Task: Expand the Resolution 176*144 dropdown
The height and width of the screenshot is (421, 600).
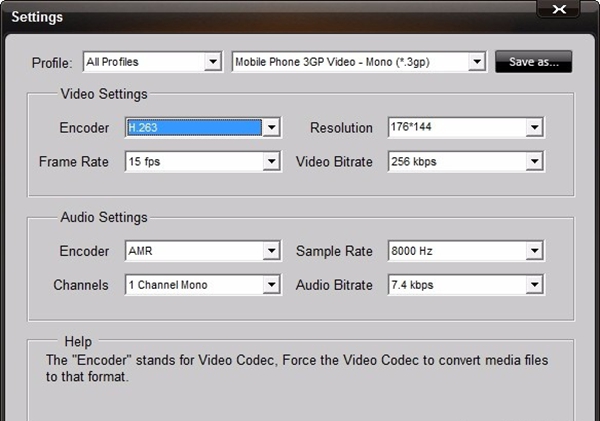Action: point(534,127)
